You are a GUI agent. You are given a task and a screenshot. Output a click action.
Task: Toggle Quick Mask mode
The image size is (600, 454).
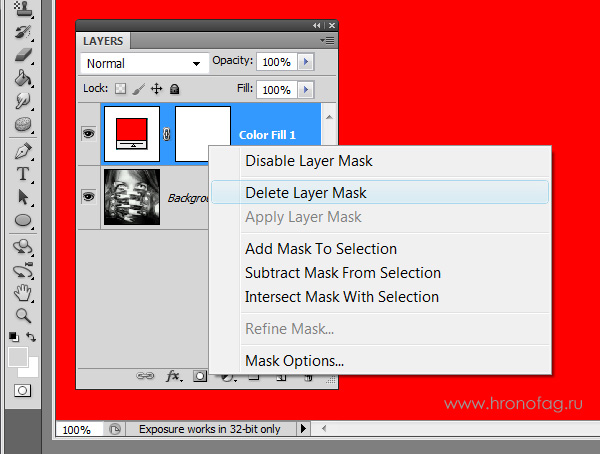pyautogui.click(x=22, y=390)
